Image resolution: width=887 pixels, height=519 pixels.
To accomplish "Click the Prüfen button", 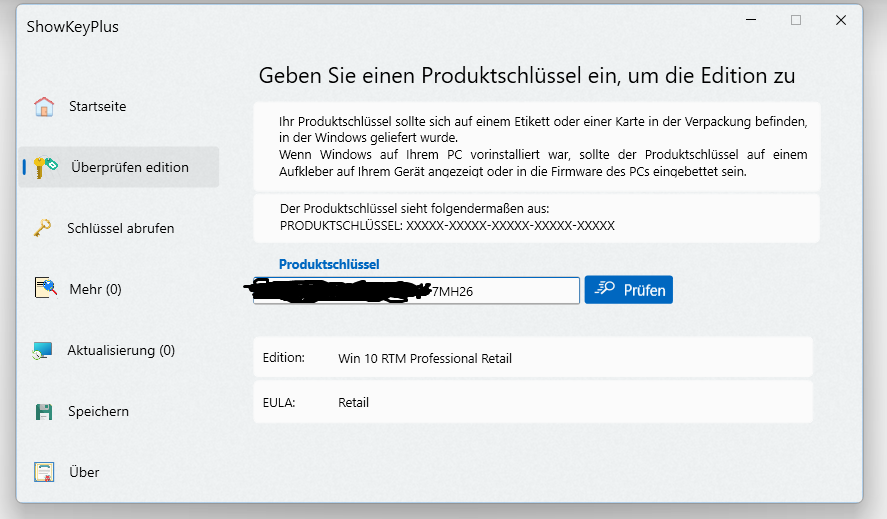I will click(x=628, y=290).
